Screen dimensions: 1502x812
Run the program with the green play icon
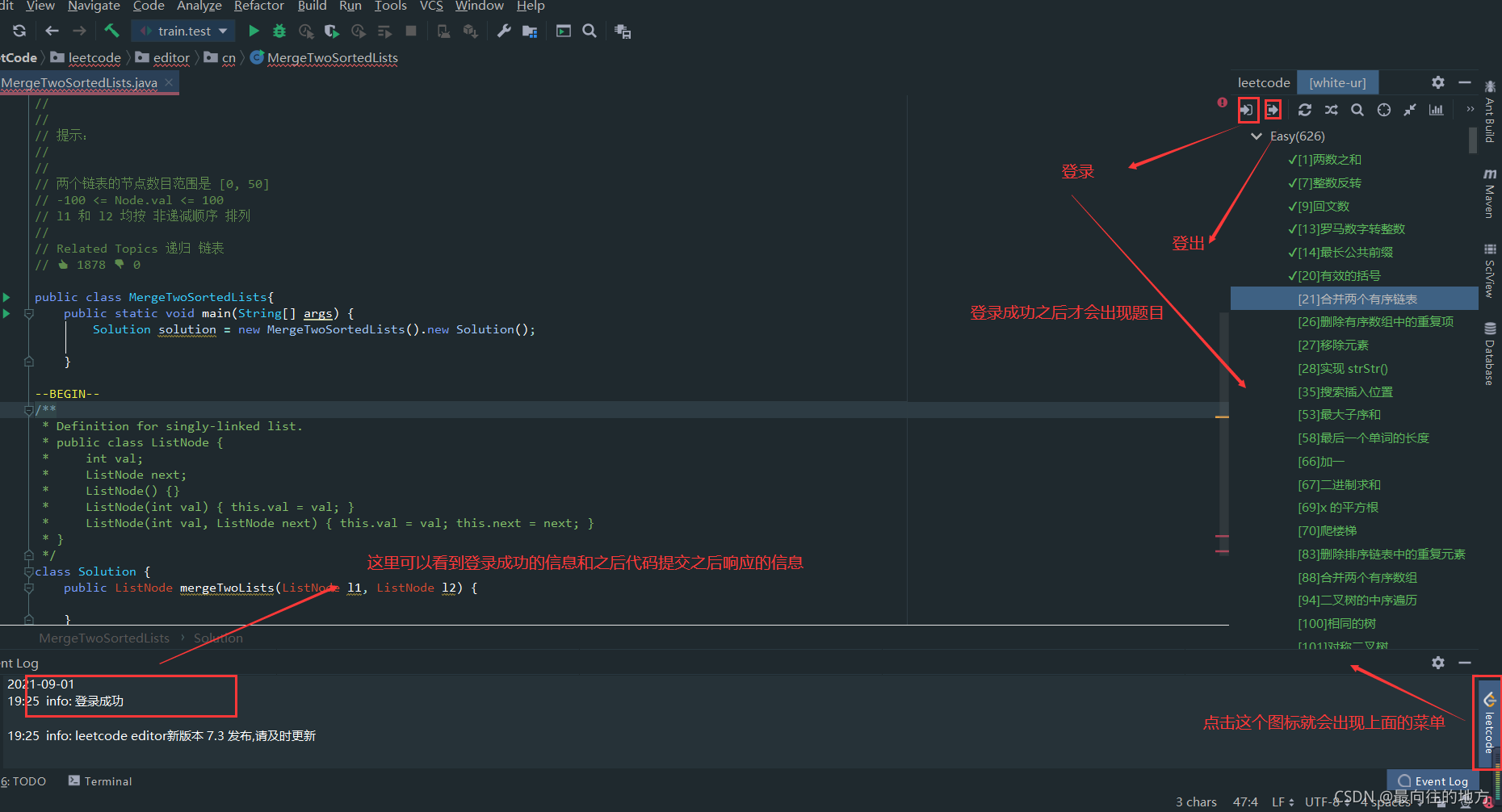pos(254,31)
